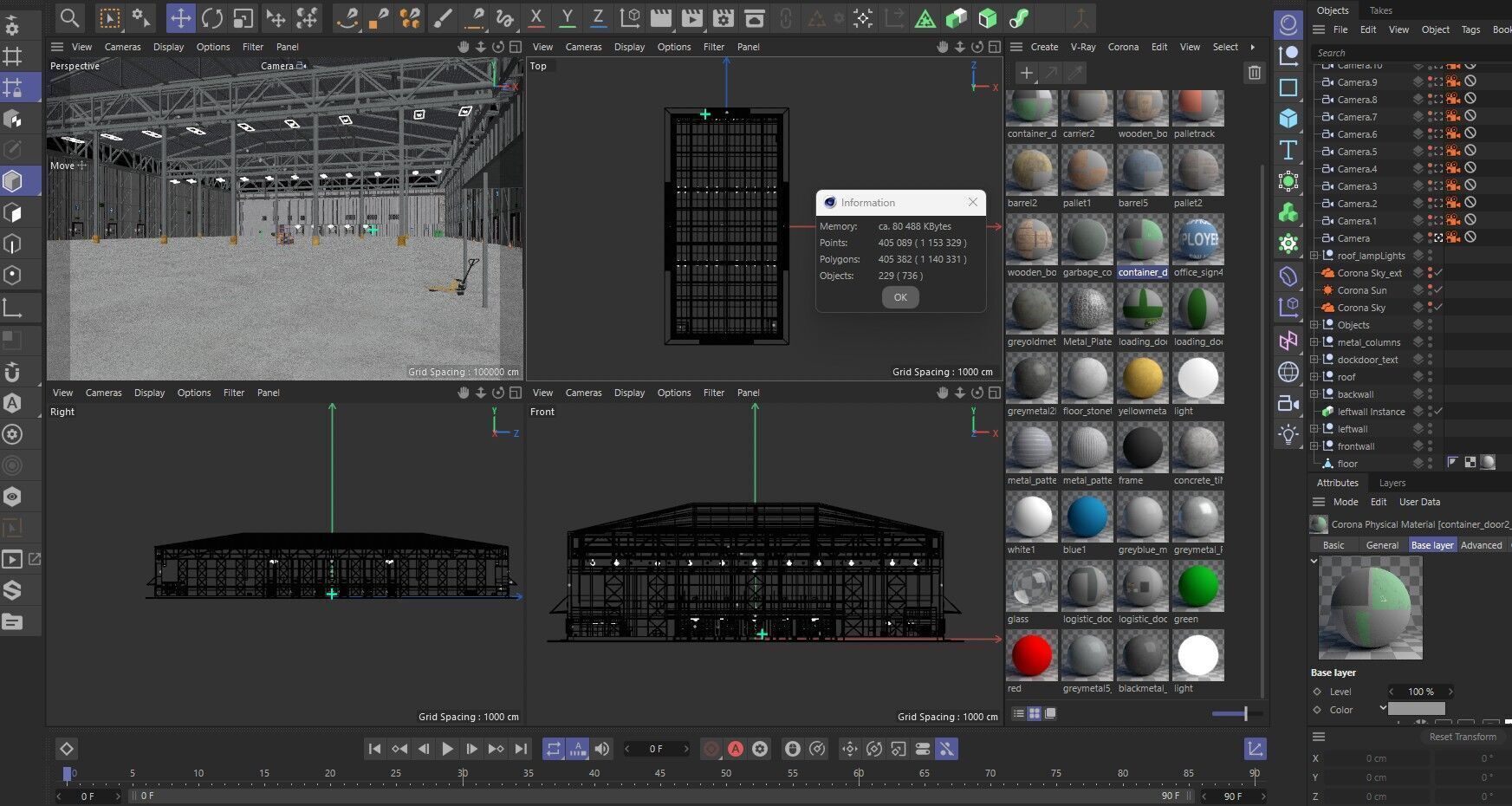Screen dimensions: 1512x806
Task: Toggle the Corona Sun enable checkmark
Action: (1437, 290)
